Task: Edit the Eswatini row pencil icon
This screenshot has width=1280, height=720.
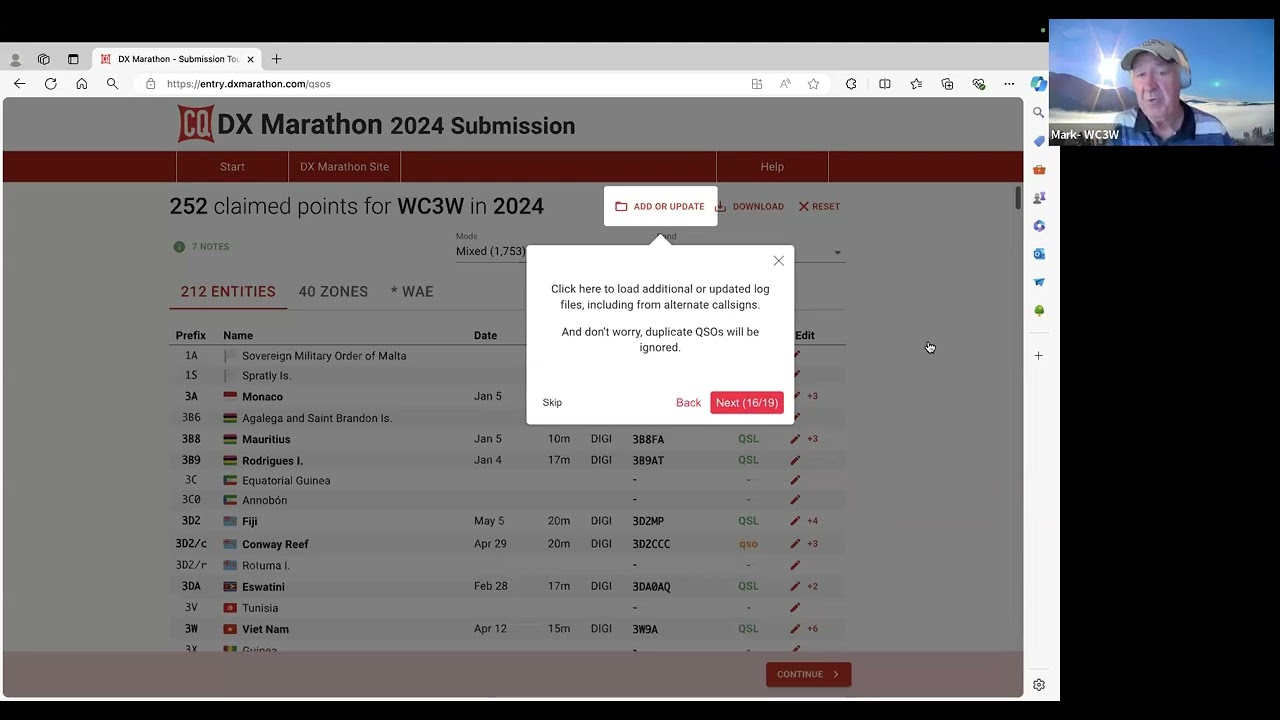Action: (795, 586)
